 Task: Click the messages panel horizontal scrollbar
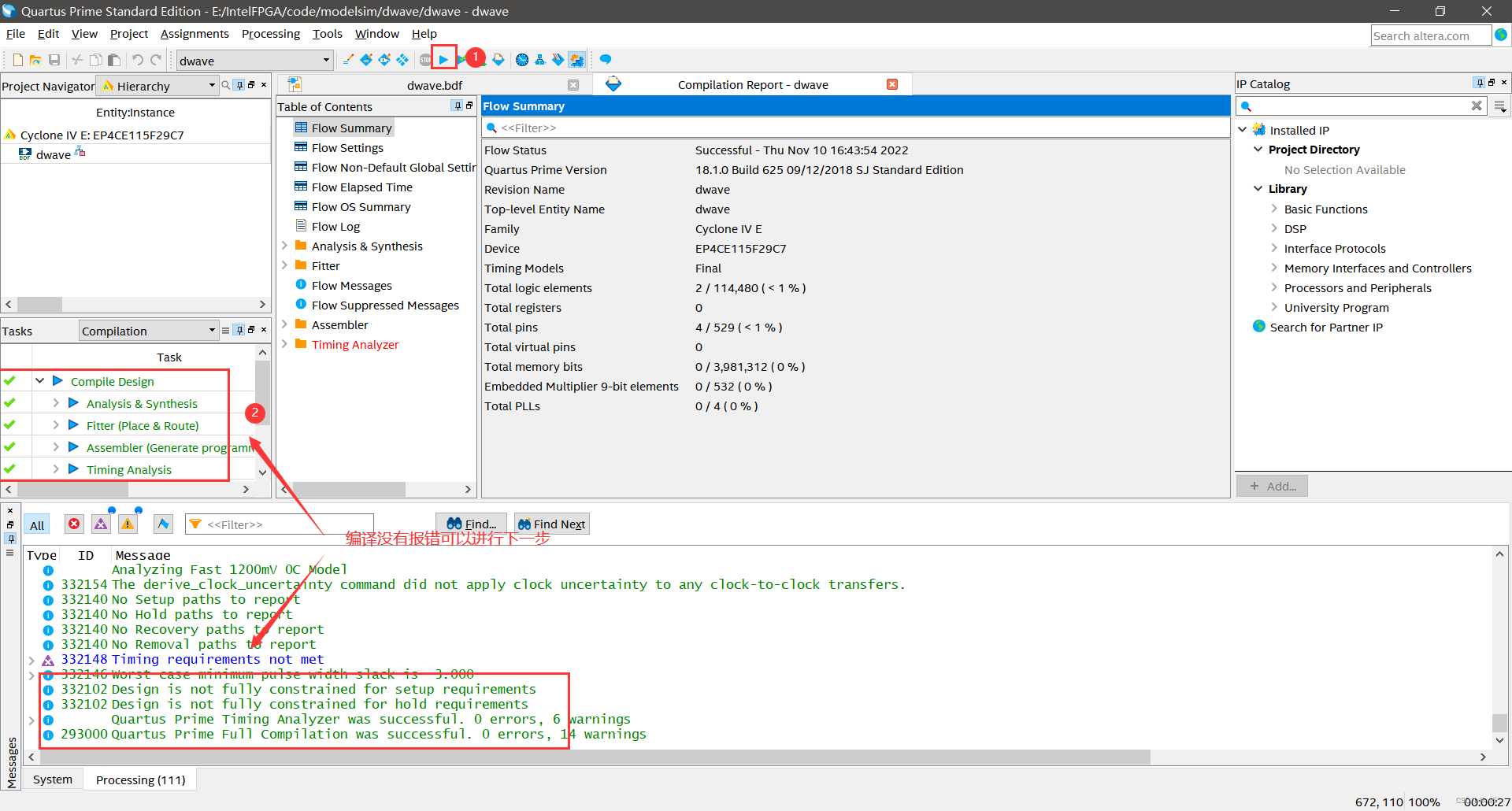[595, 757]
